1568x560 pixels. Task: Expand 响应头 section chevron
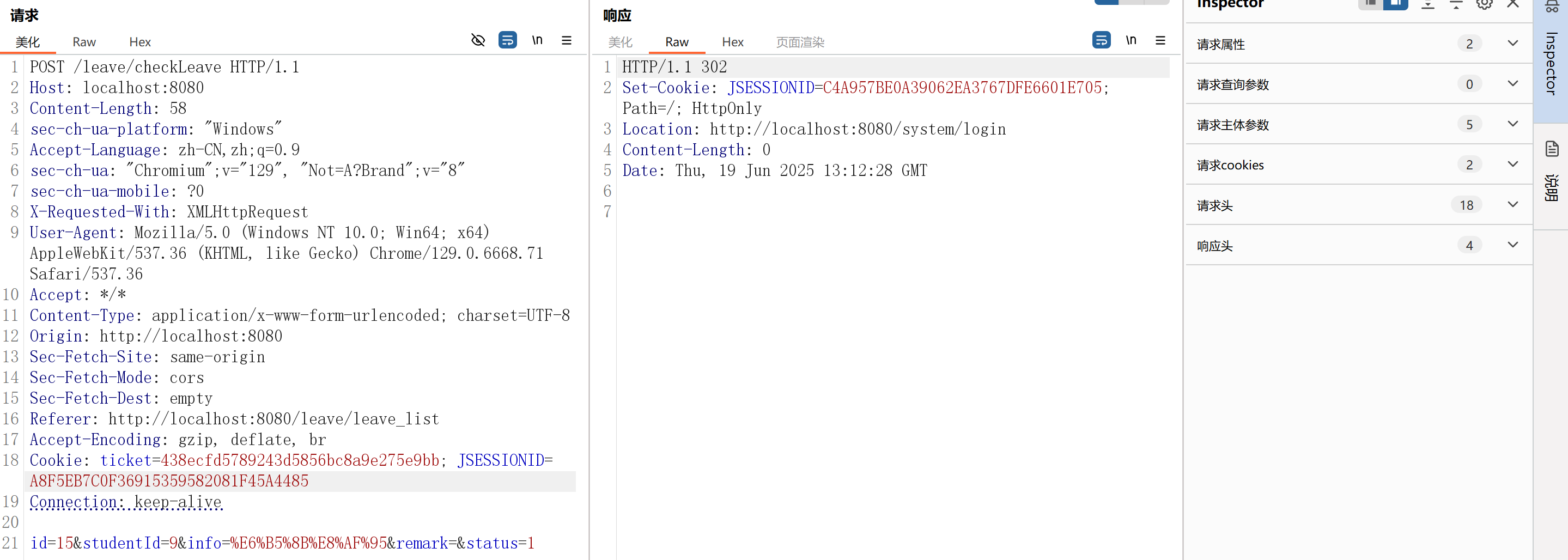tap(1512, 245)
